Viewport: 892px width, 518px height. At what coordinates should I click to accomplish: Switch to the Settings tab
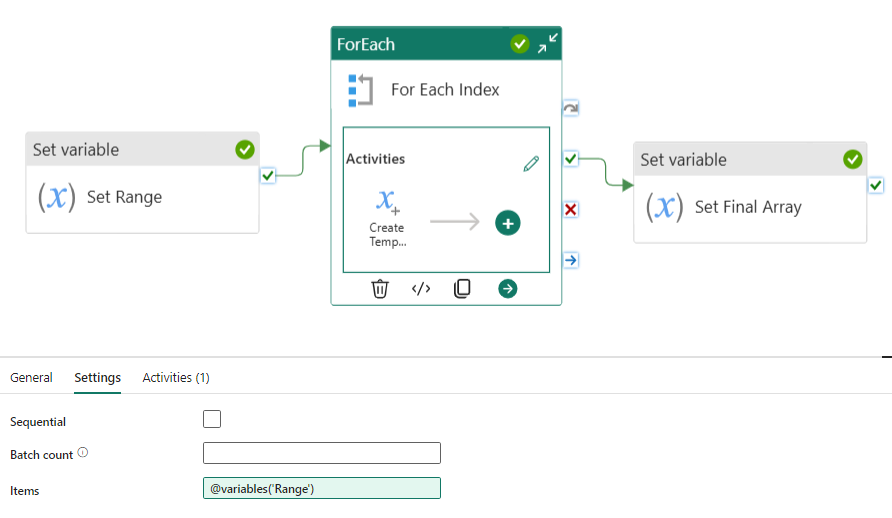97,378
